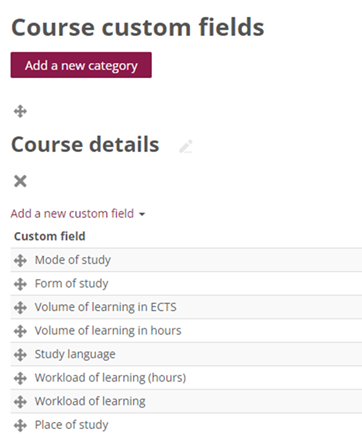Open the Workload of learning (hours) field

[110, 378]
